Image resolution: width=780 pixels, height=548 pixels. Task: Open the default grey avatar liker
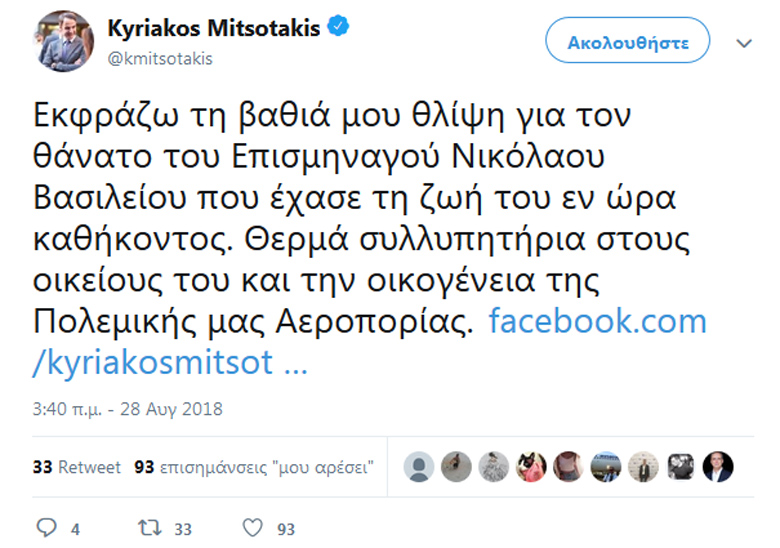click(x=419, y=467)
